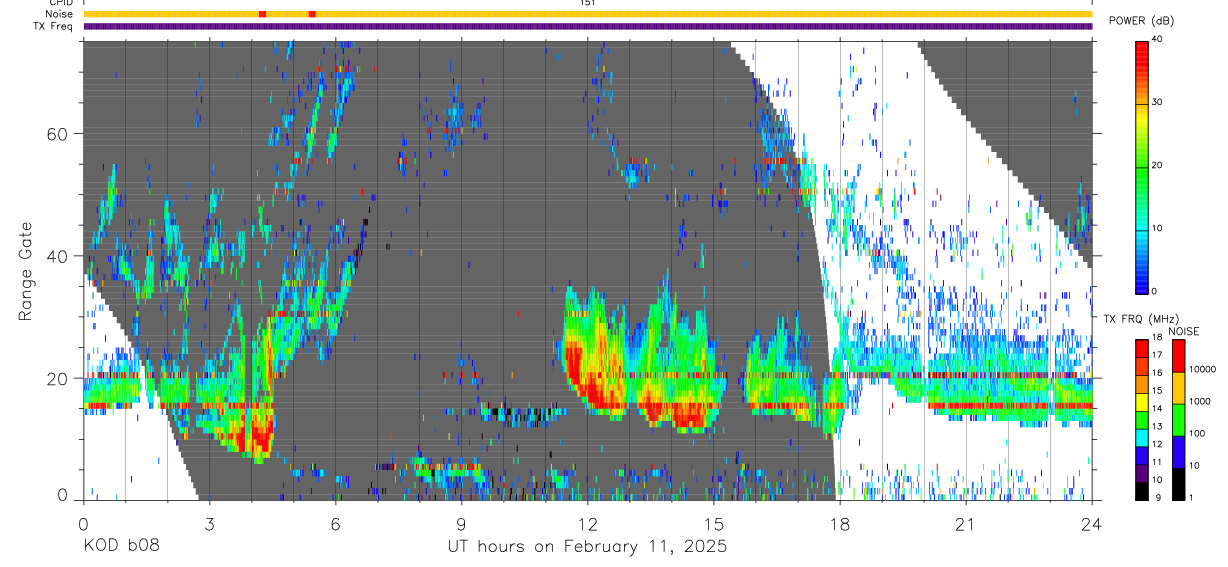Image resolution: width=1228 pixels, height=567 pixels.
Task: Click the KOD b08 radar beam label
Action: click(120, 547)
